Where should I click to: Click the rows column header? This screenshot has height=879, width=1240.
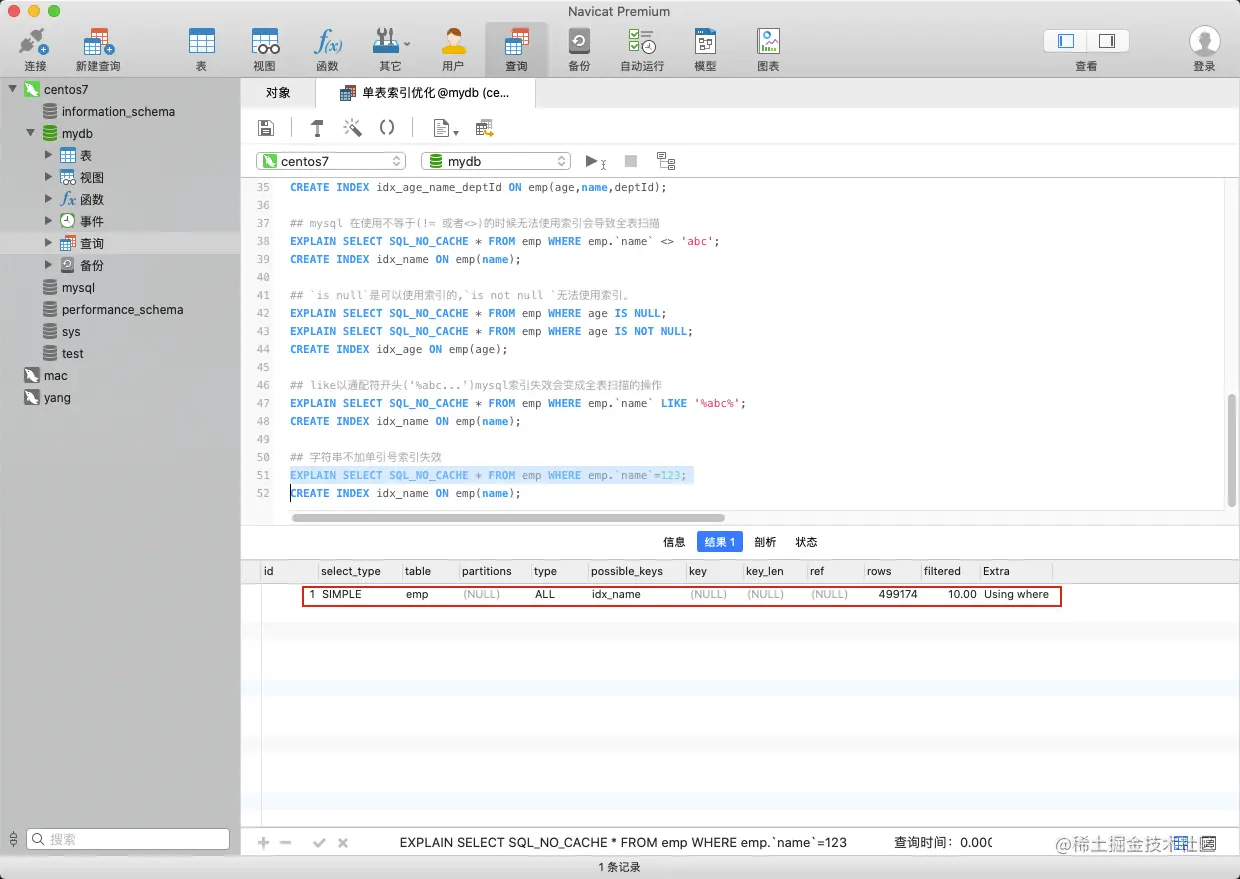pos(892,571)
